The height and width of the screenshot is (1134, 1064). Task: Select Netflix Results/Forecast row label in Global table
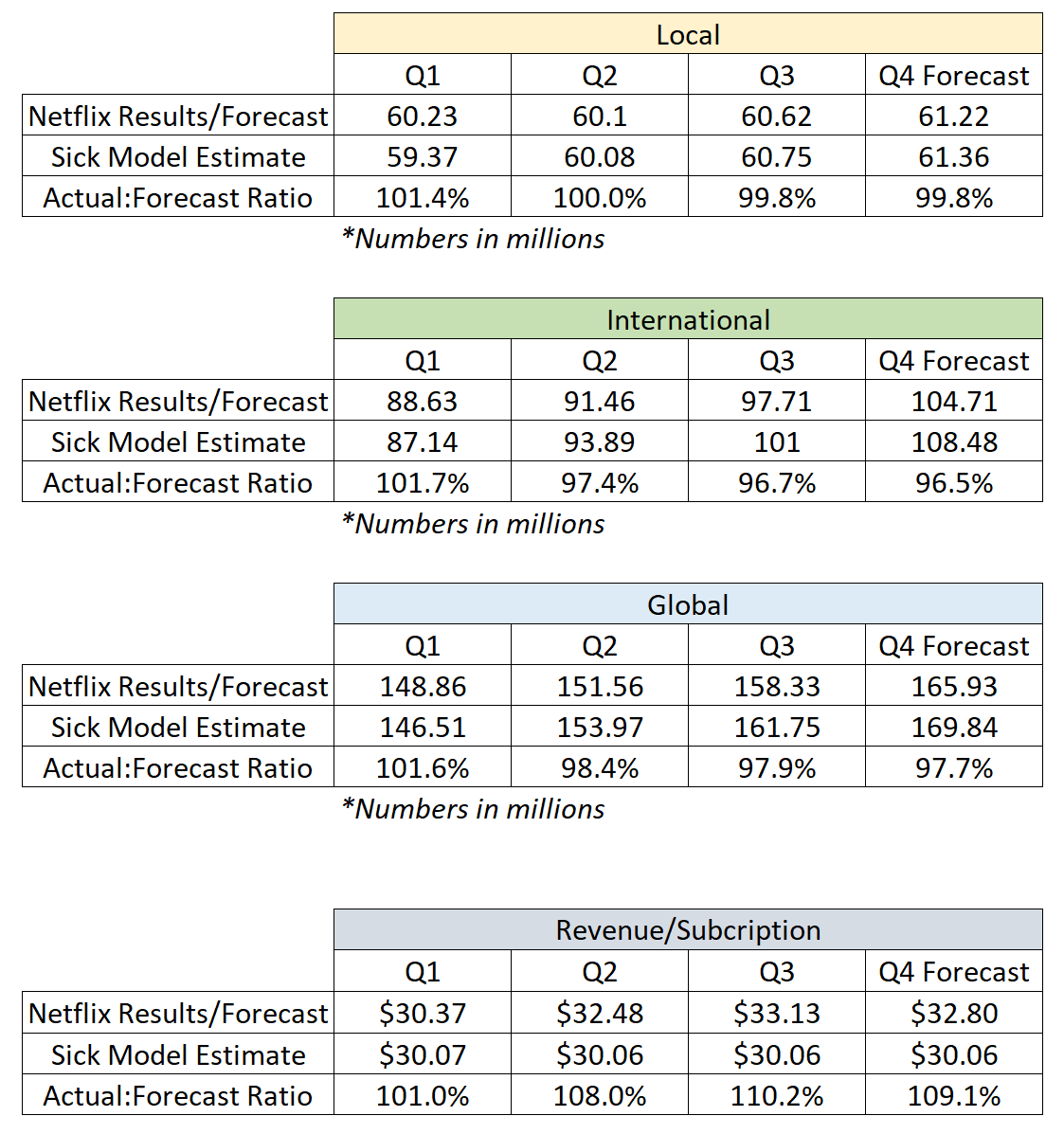(178, 686)
